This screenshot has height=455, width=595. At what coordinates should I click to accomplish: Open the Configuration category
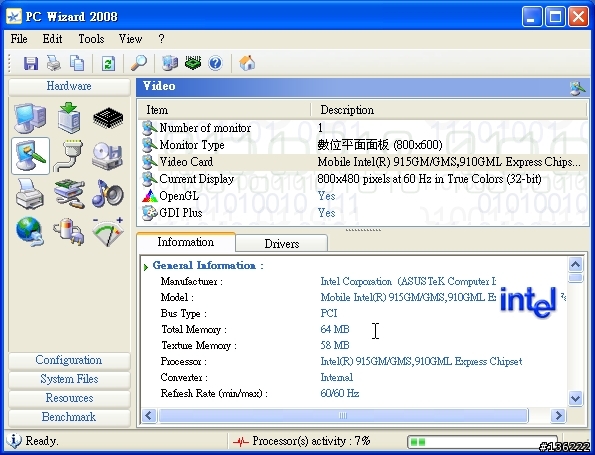point(69,360)
